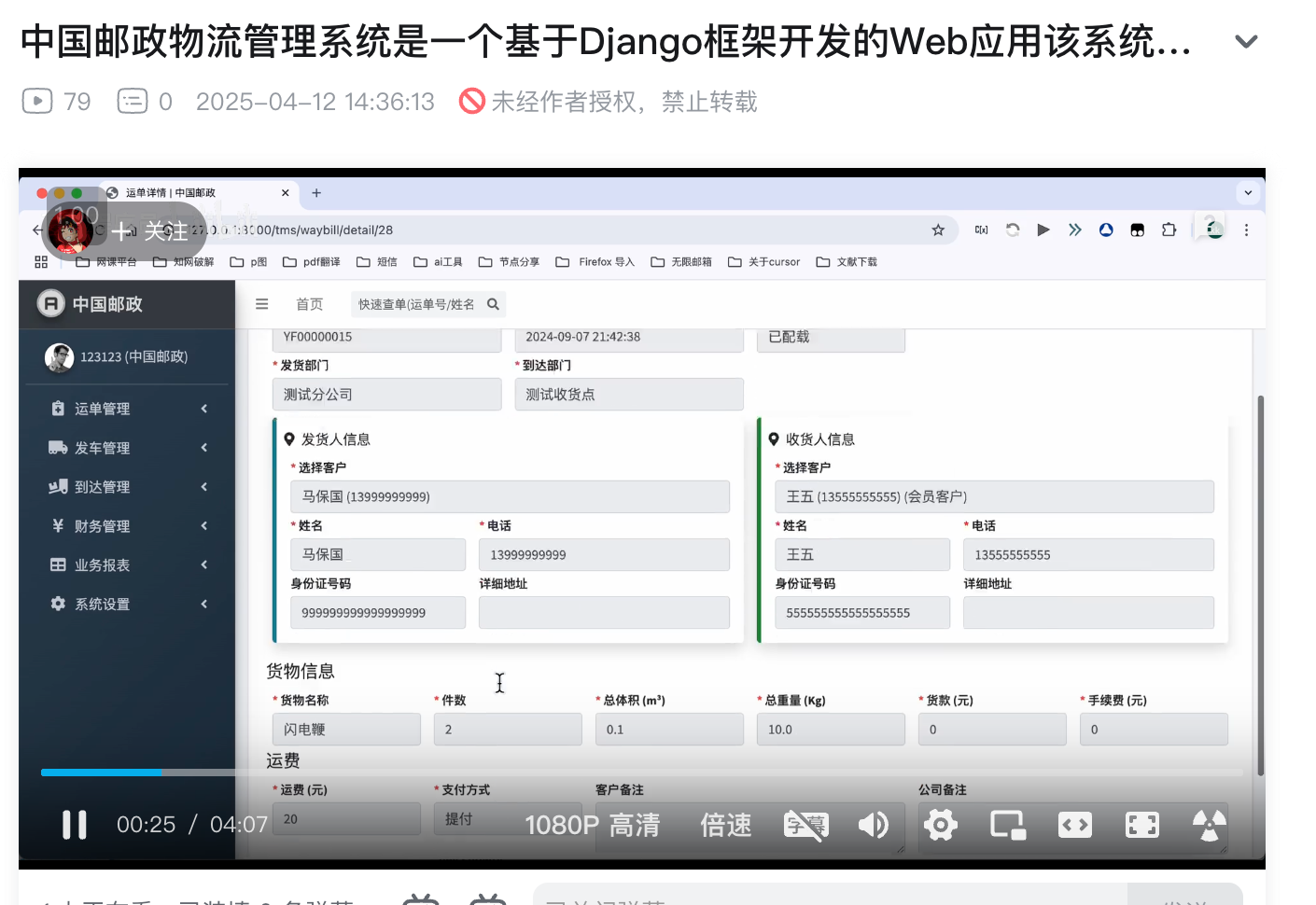Open 发货部门 测试分公司 dropdown
The image size is (1316, 905).
point(386,395)
